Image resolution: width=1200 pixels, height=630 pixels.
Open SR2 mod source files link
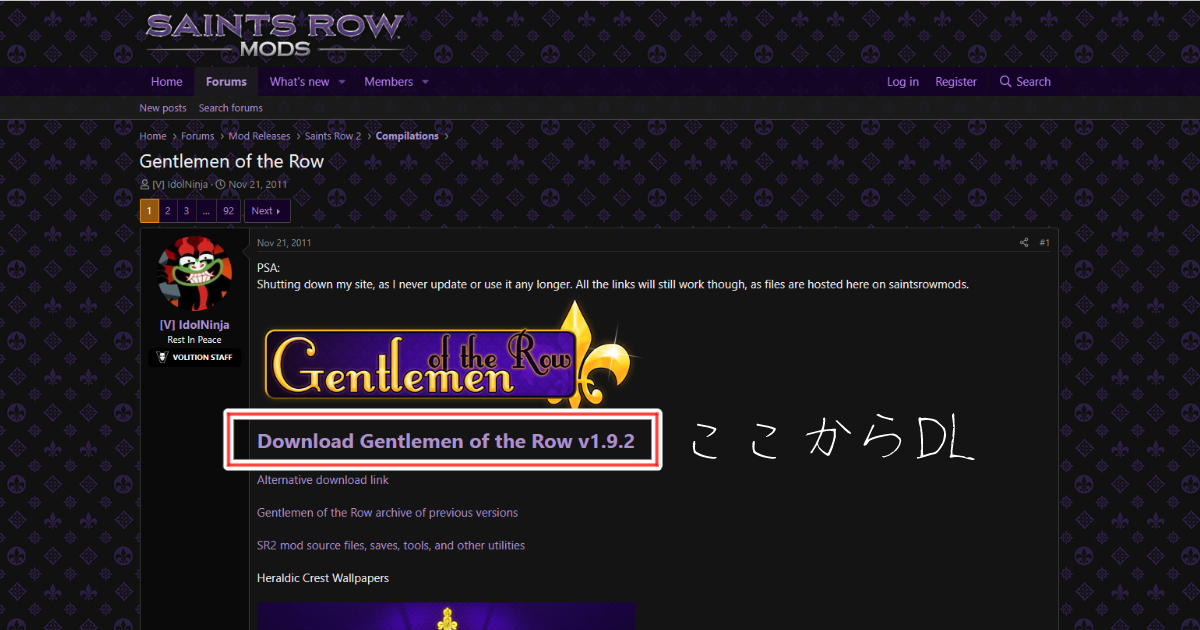[391, 546]
